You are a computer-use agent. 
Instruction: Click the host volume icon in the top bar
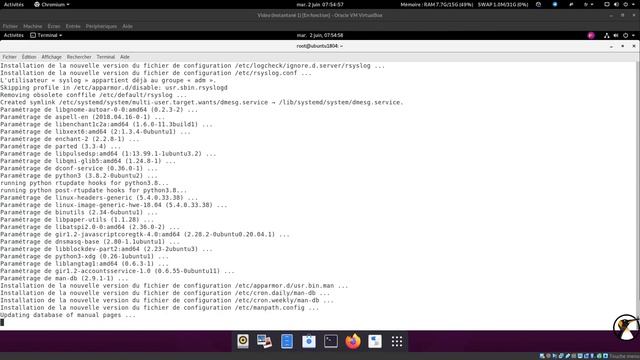pos(616,4)
